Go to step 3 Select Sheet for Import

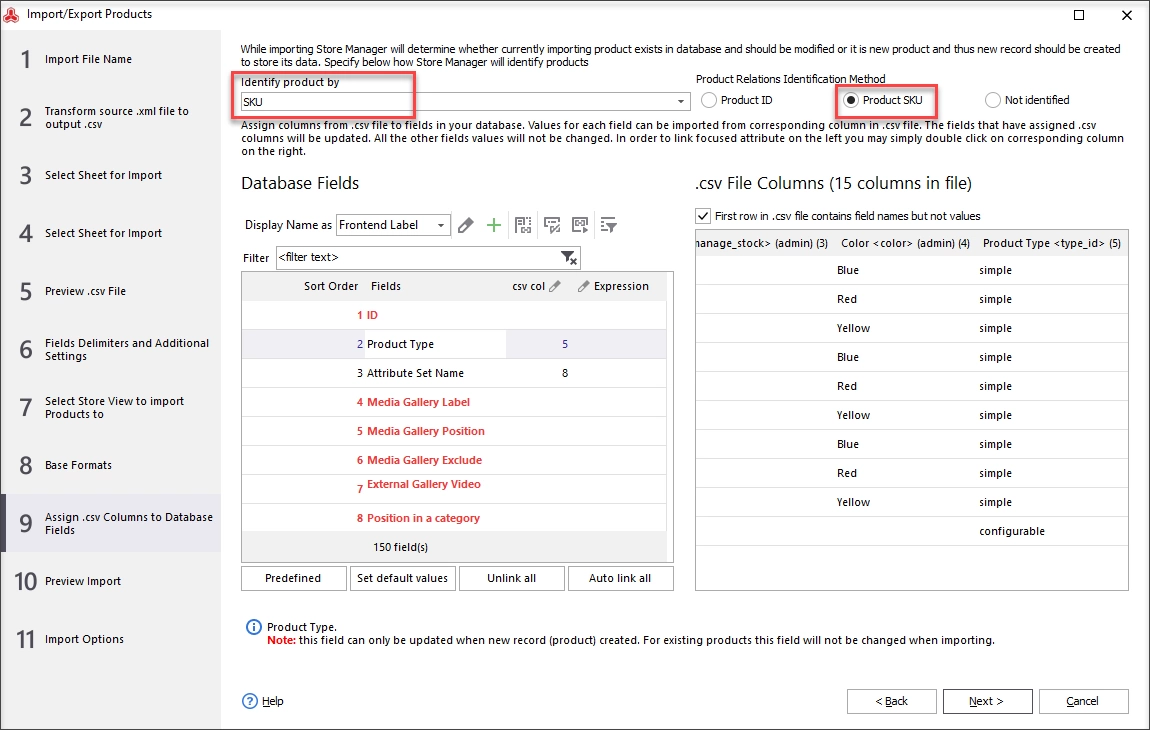pyautogui.click(x=111, y=175)
